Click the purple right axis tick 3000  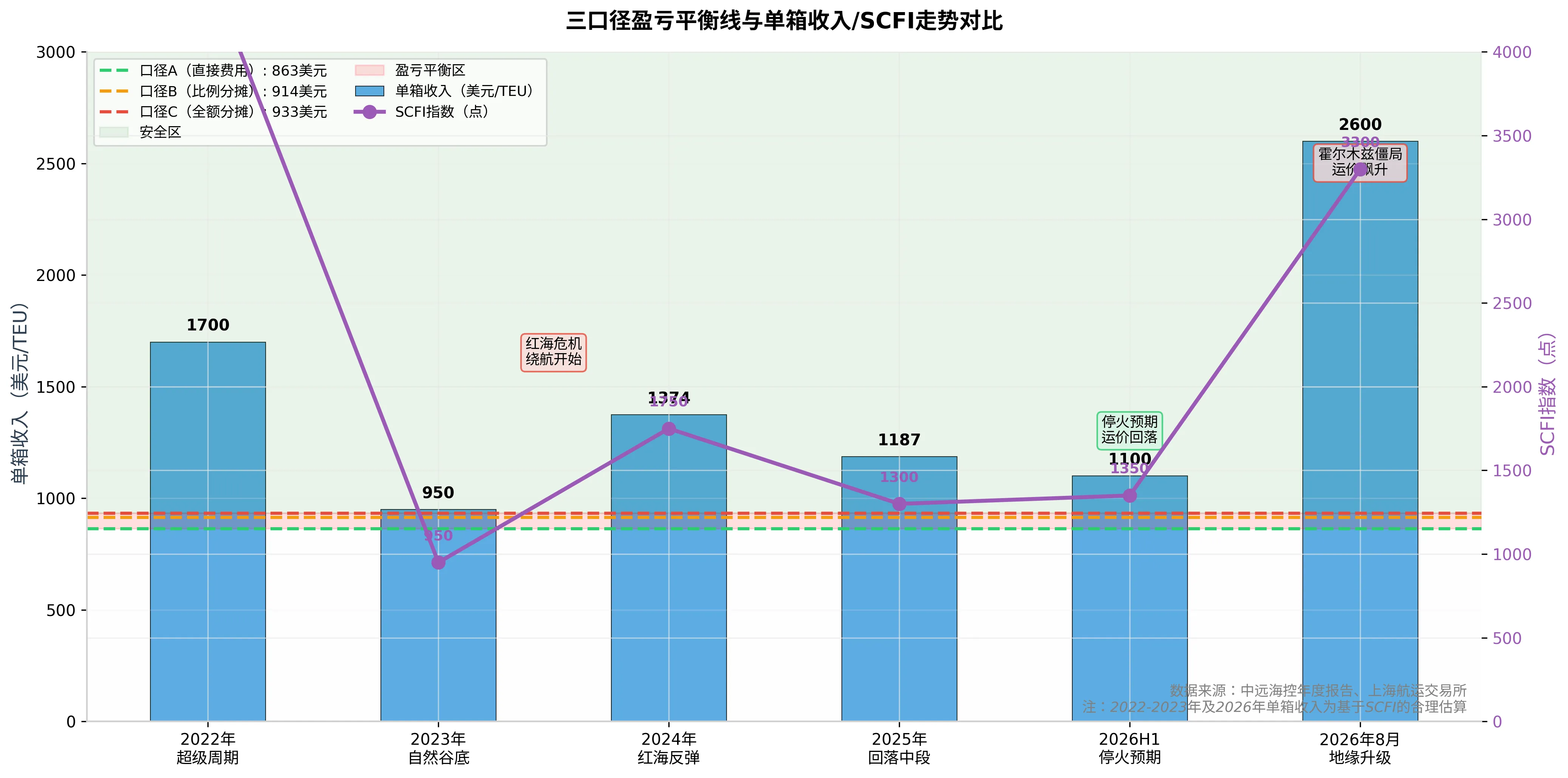click(1512, 219)
